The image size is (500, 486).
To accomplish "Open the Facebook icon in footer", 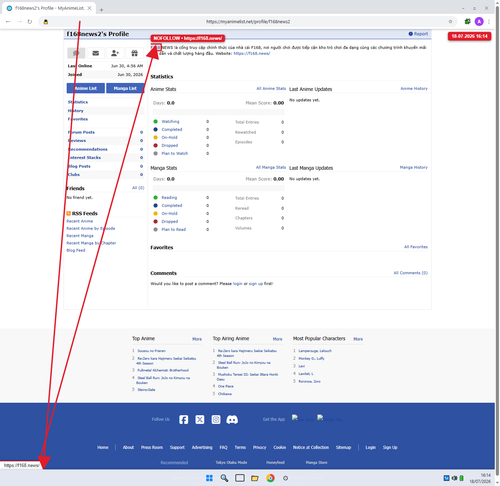I will pyautogui.click(x=183, y=420).
